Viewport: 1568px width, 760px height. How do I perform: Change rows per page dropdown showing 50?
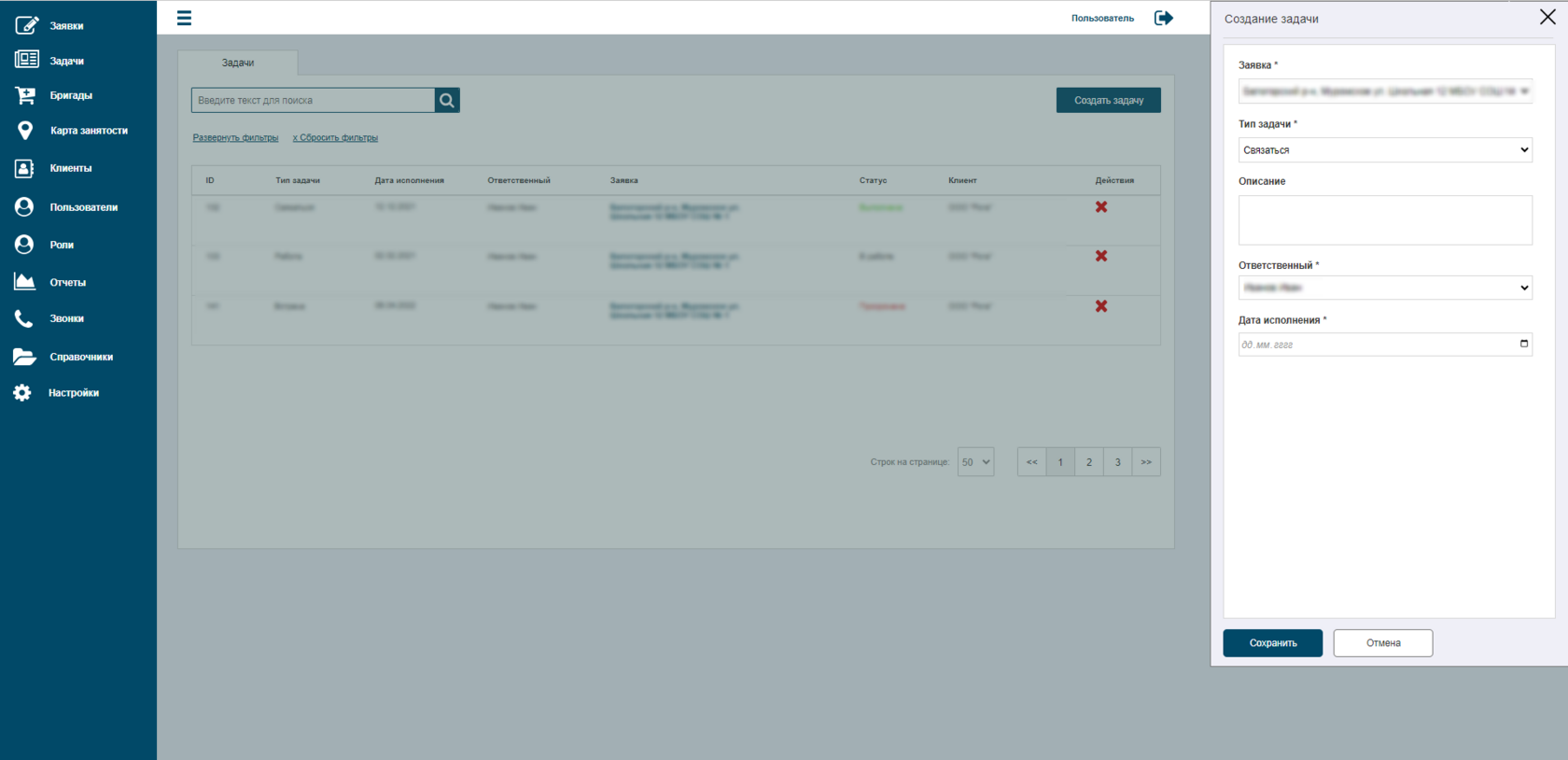tap(975, 462)
